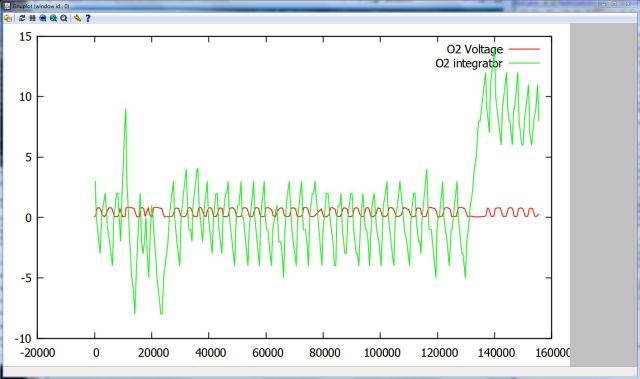Viewport: 640px width, 379px height.
Task: Maximize the gnuplot window
Action: 615,4
